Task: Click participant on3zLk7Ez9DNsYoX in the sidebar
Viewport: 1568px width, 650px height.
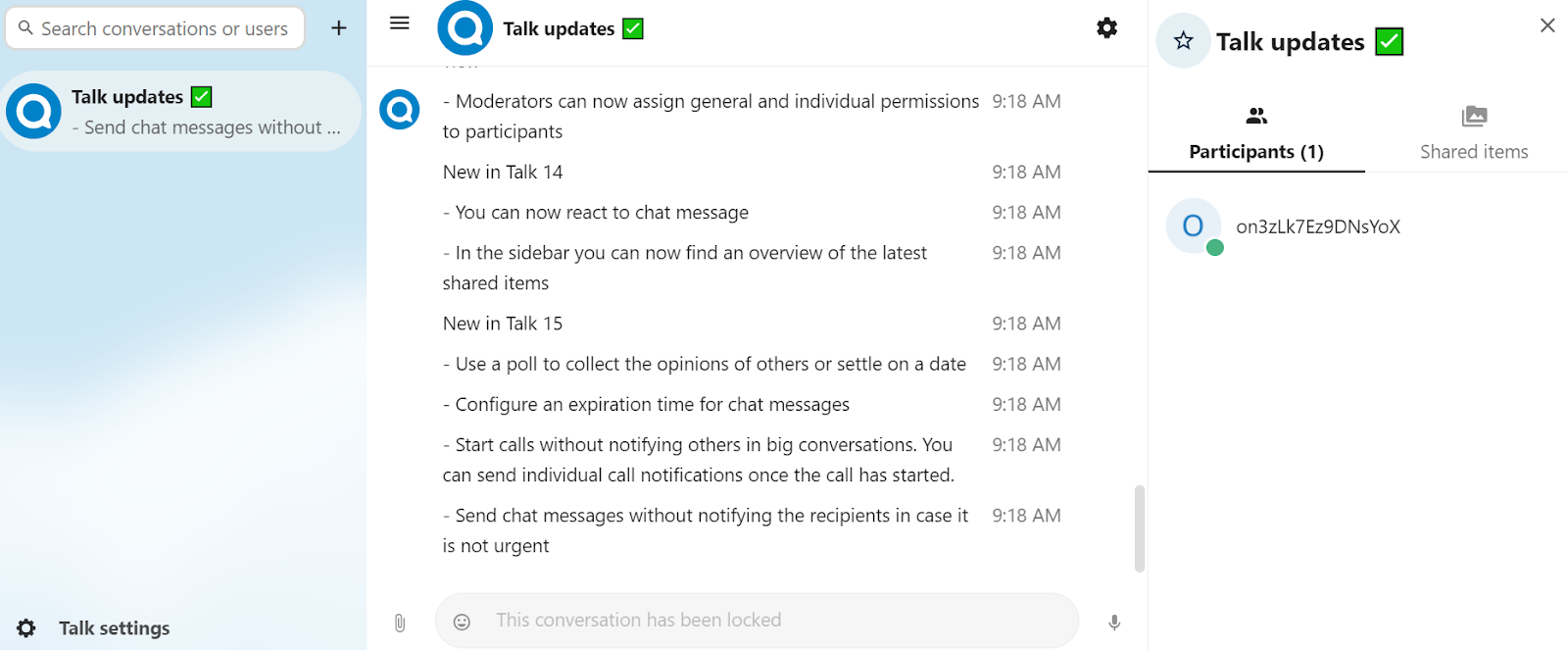Action: [1317, 226]
